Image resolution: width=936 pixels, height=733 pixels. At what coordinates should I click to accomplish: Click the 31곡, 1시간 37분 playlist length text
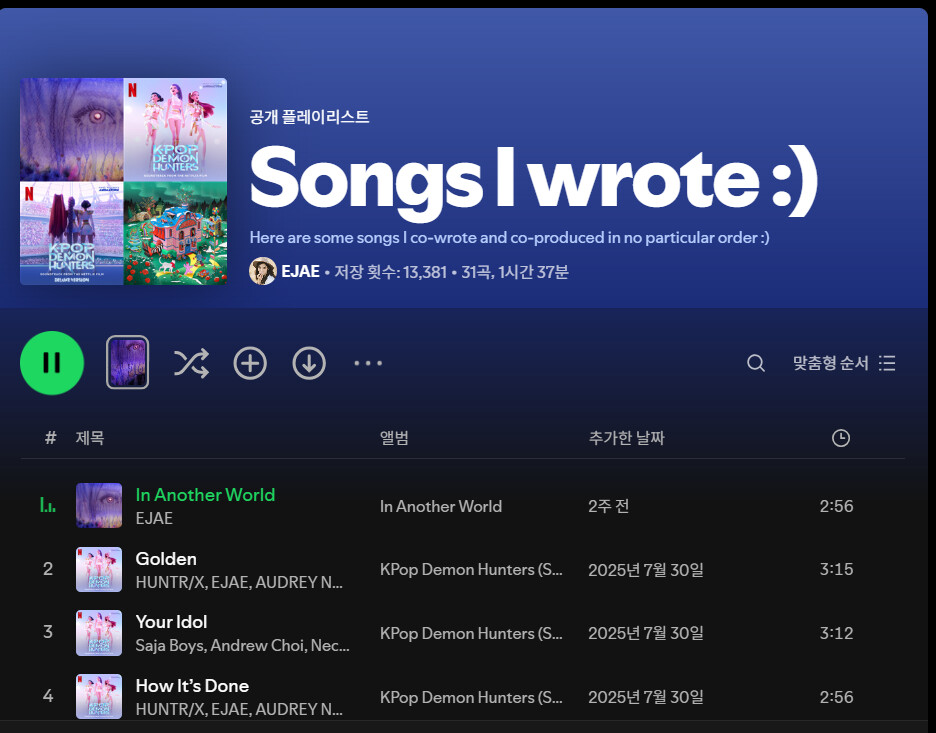[x=515, y=272]
